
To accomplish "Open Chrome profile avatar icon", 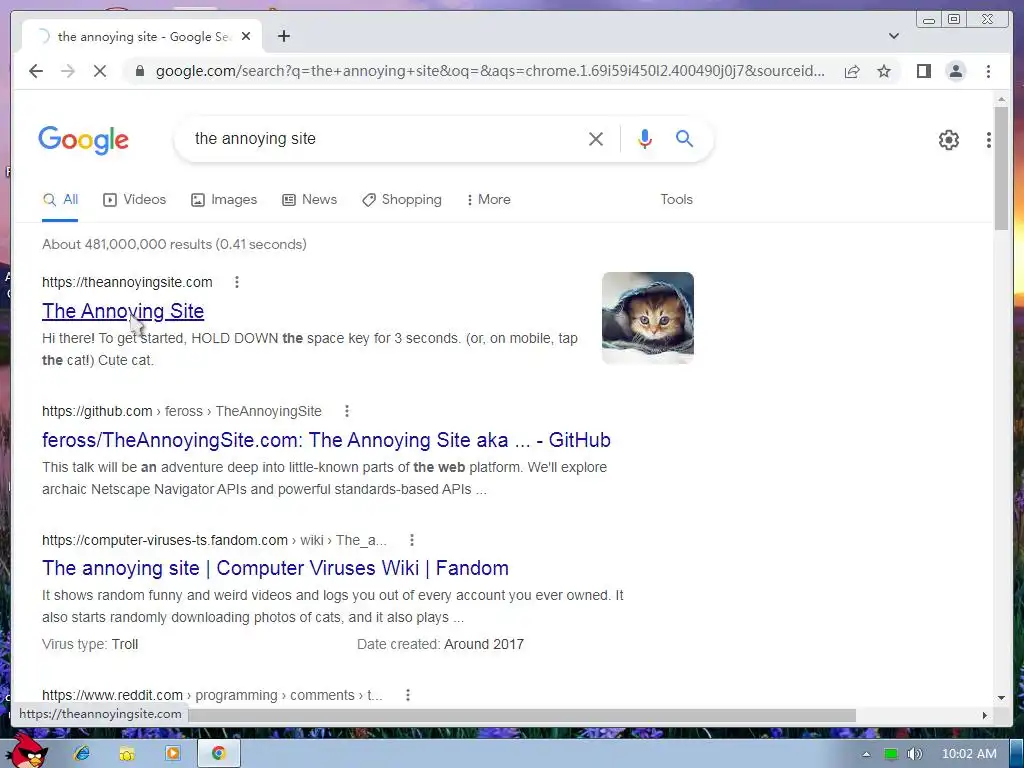I will (x=955, y=71).
